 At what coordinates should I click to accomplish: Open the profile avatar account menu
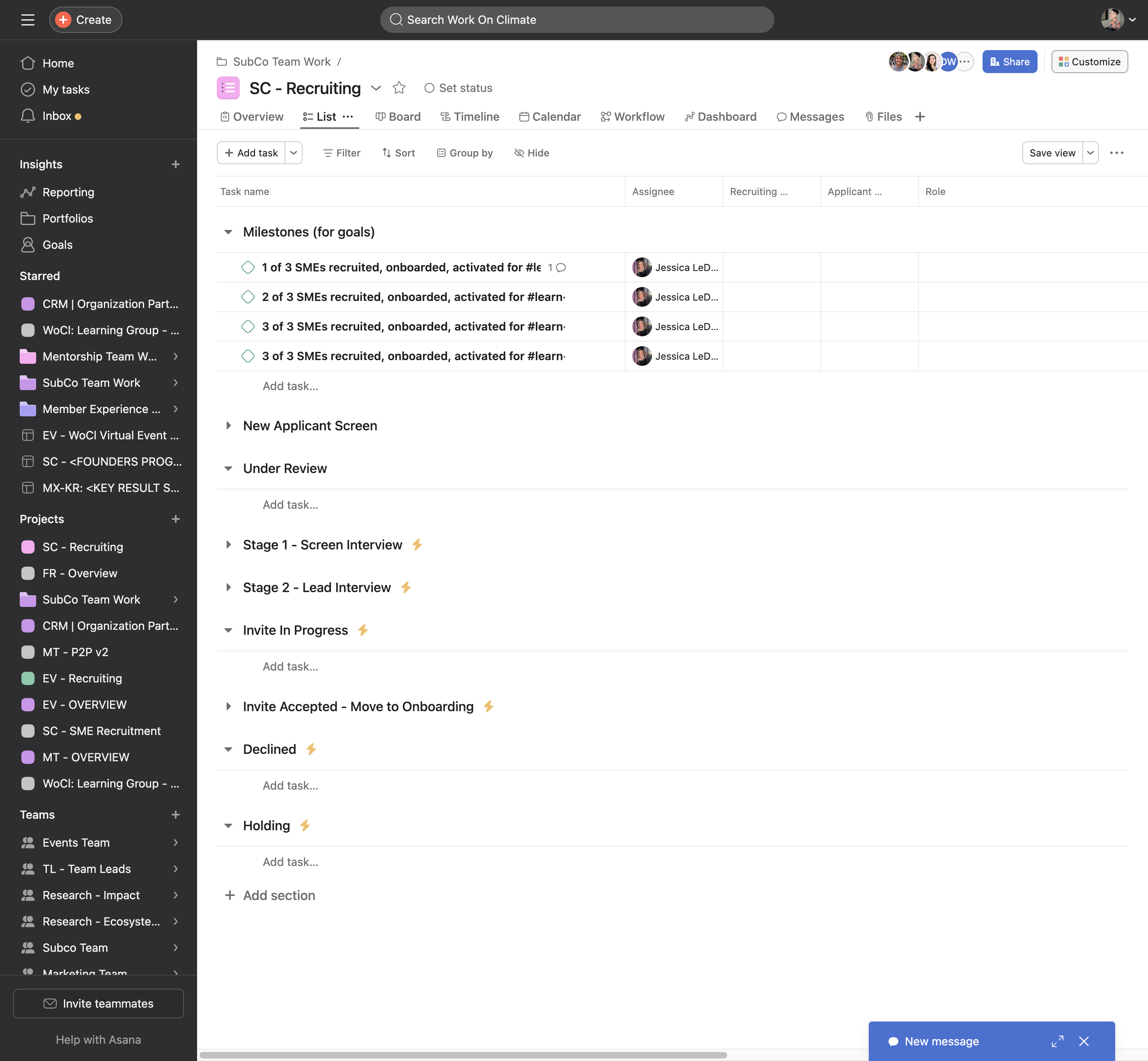[1118, 20]
